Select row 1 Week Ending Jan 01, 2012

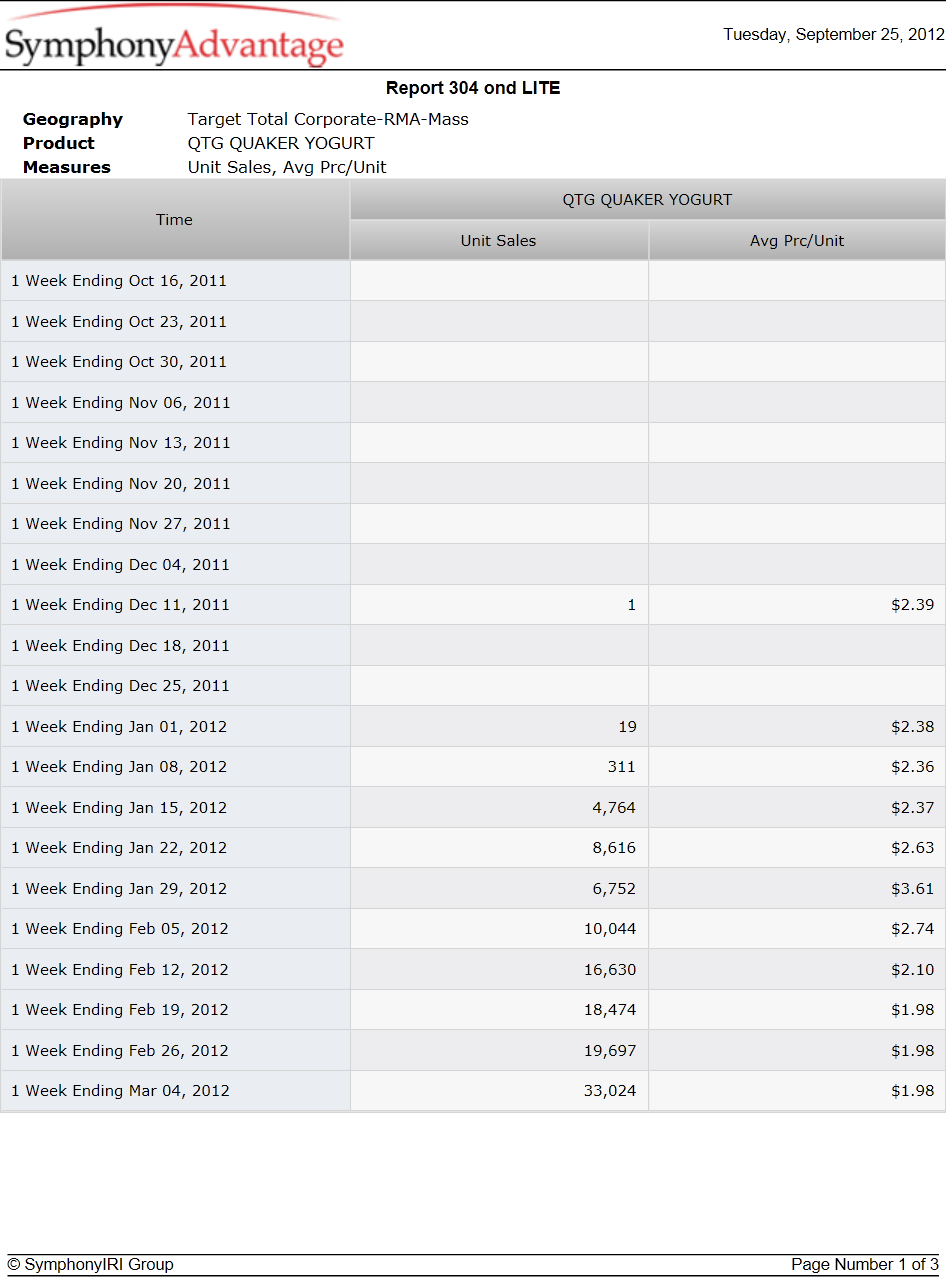pos(473,727)
